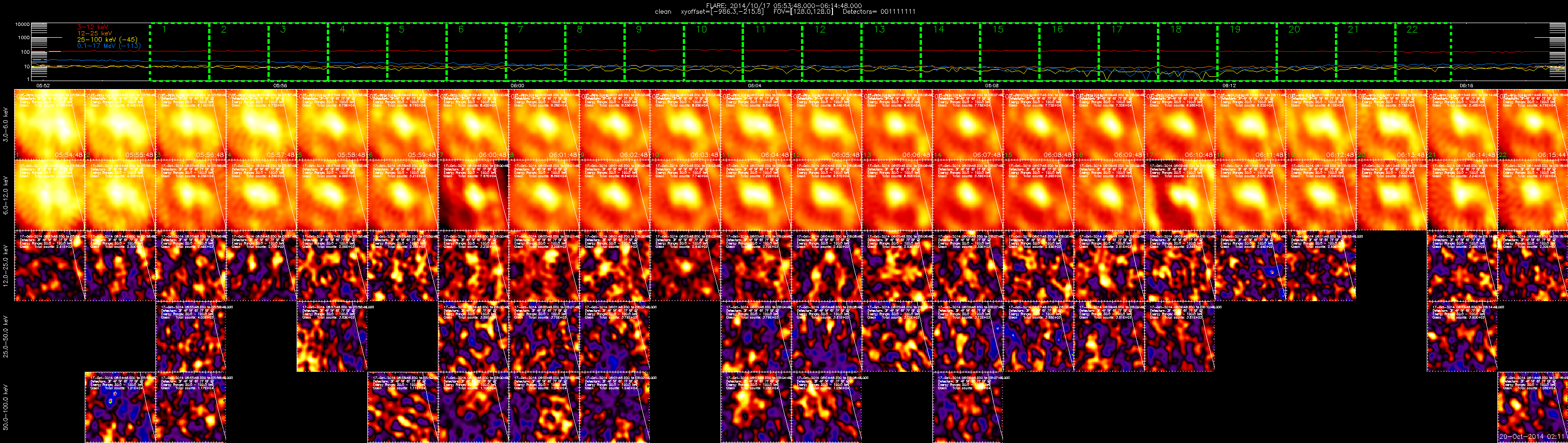This screenshot has width=1568, height=443.
Task: Select time interval box 20 in the light curve
Action: [1307, 52]
